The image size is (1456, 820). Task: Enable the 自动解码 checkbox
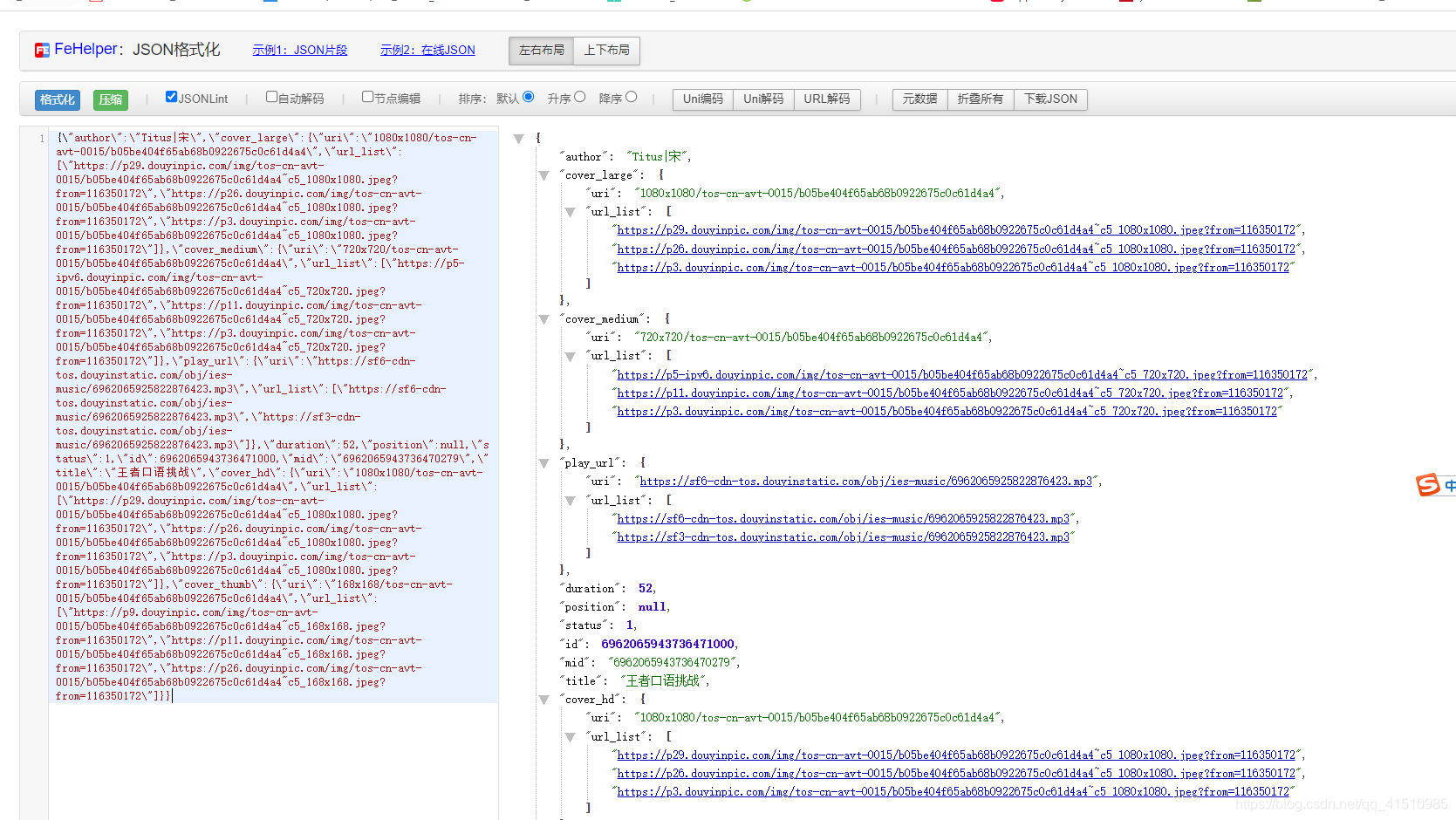[271, 97]
